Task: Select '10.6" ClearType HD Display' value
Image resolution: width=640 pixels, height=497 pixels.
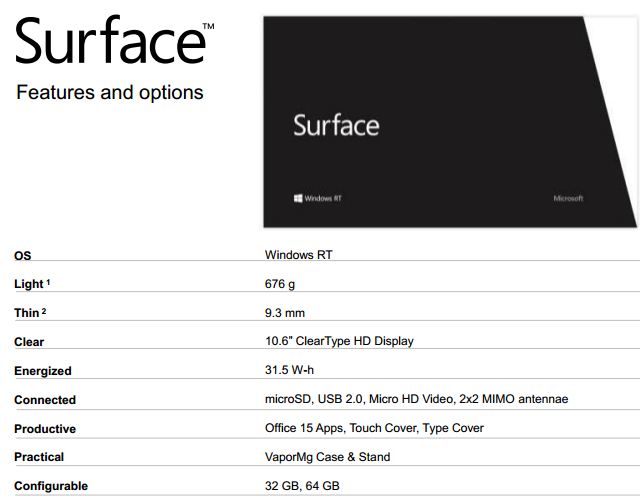Action: 339,341
